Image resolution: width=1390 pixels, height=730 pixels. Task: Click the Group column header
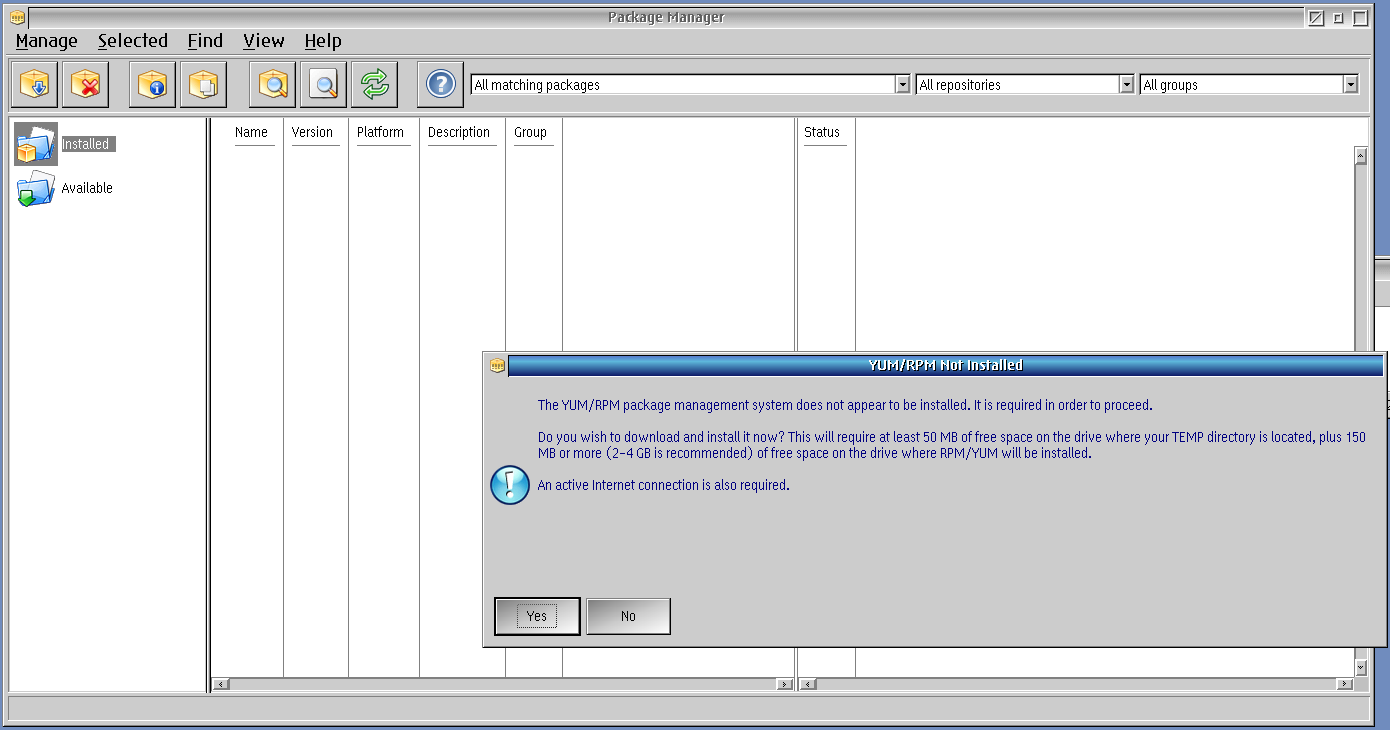coord(530,132)
